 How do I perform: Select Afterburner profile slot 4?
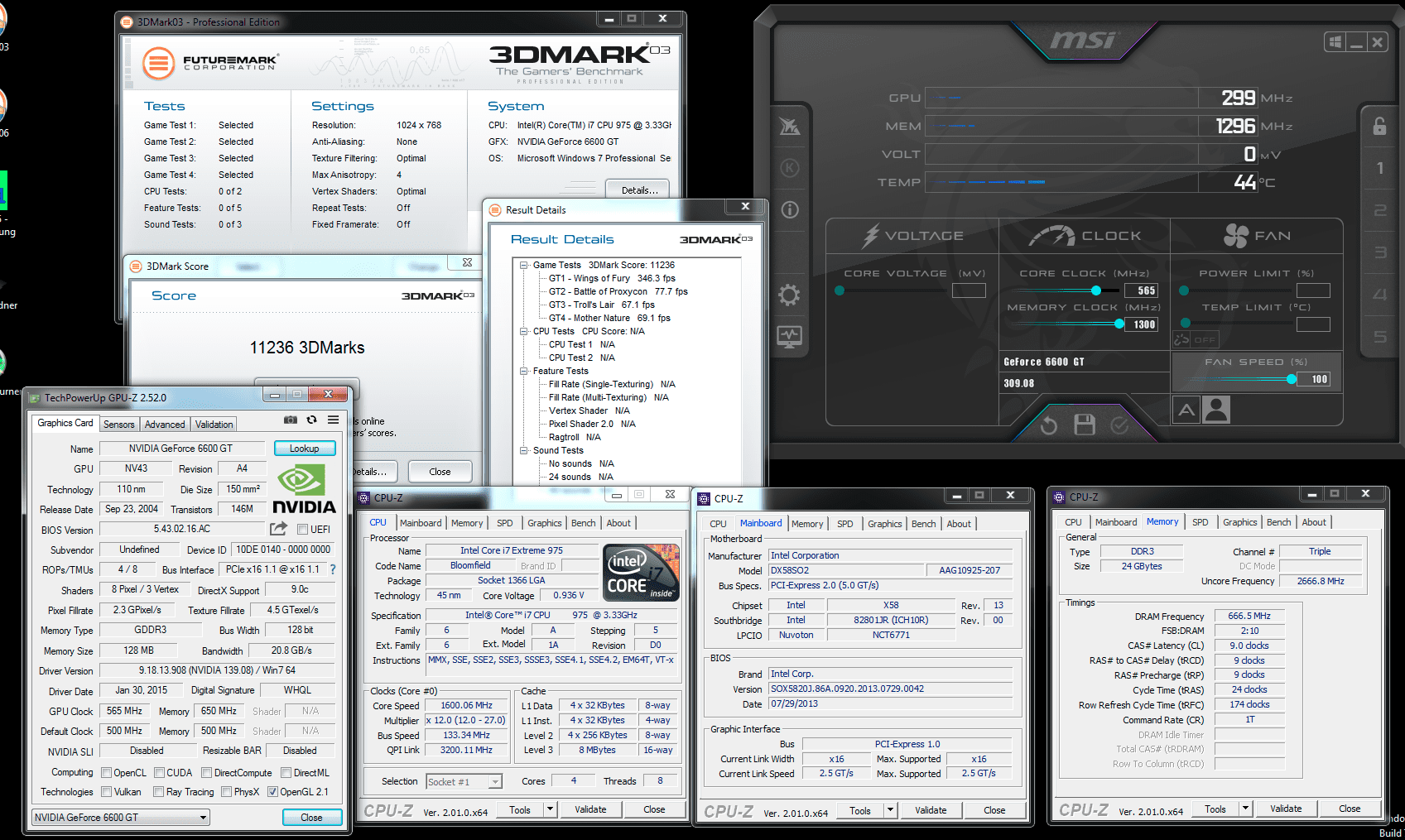(1379, 295)
